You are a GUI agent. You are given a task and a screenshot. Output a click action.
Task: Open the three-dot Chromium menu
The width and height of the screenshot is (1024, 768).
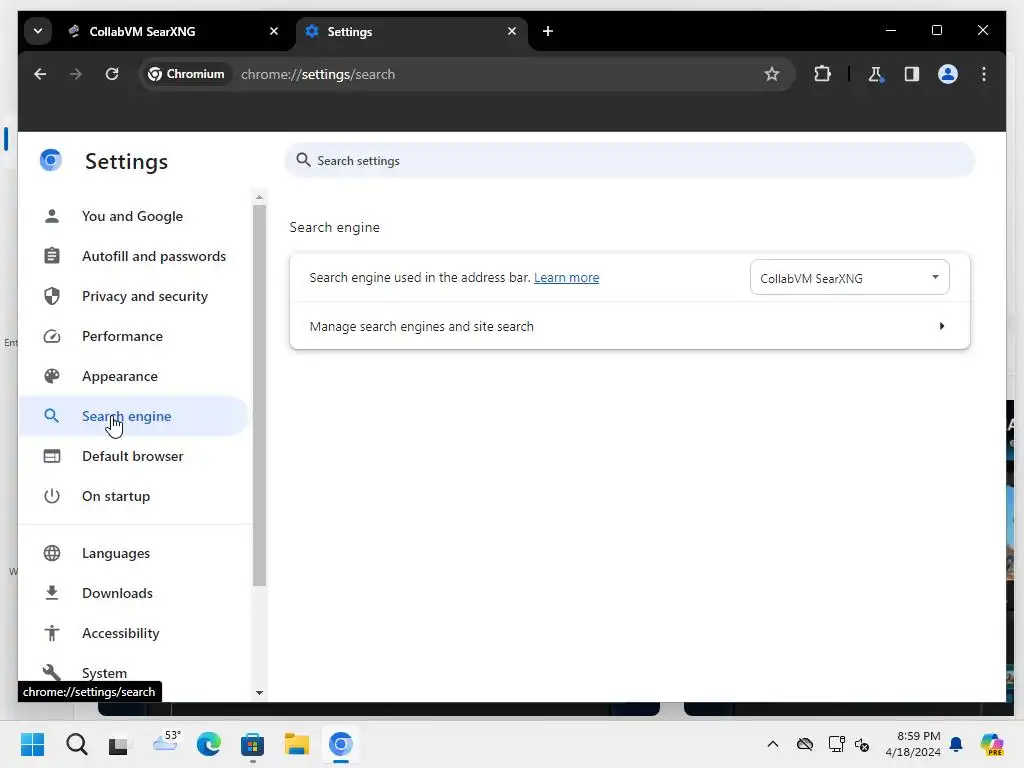coord(984,74)
